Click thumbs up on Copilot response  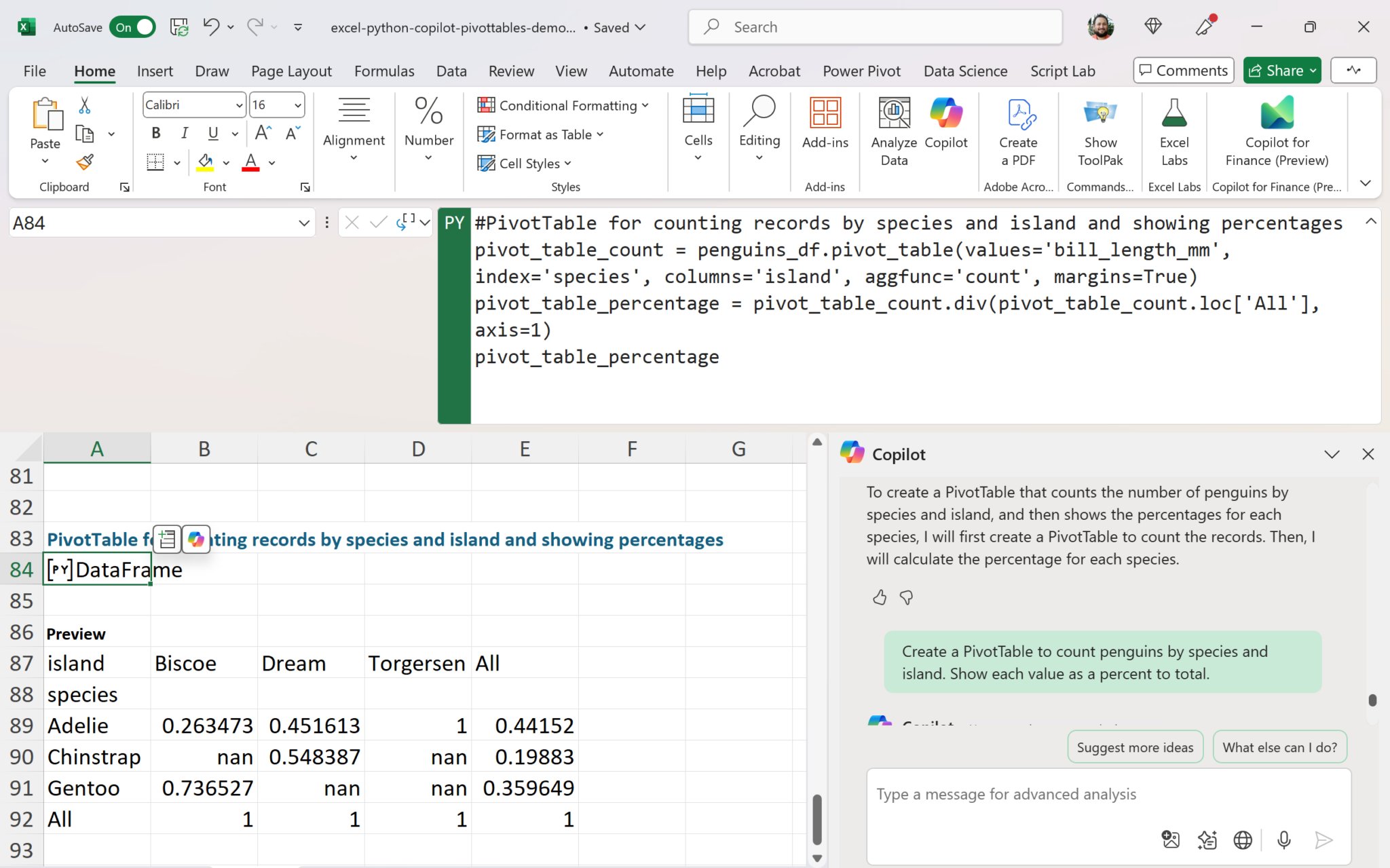click(880, 597)
